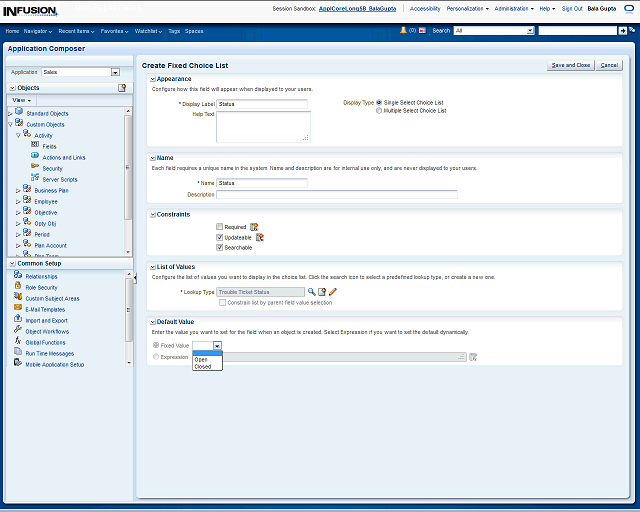The width and height of the screenshot is (640, 512).
Task: Open Role Security in Common Setup
Action: click(41, 287)
